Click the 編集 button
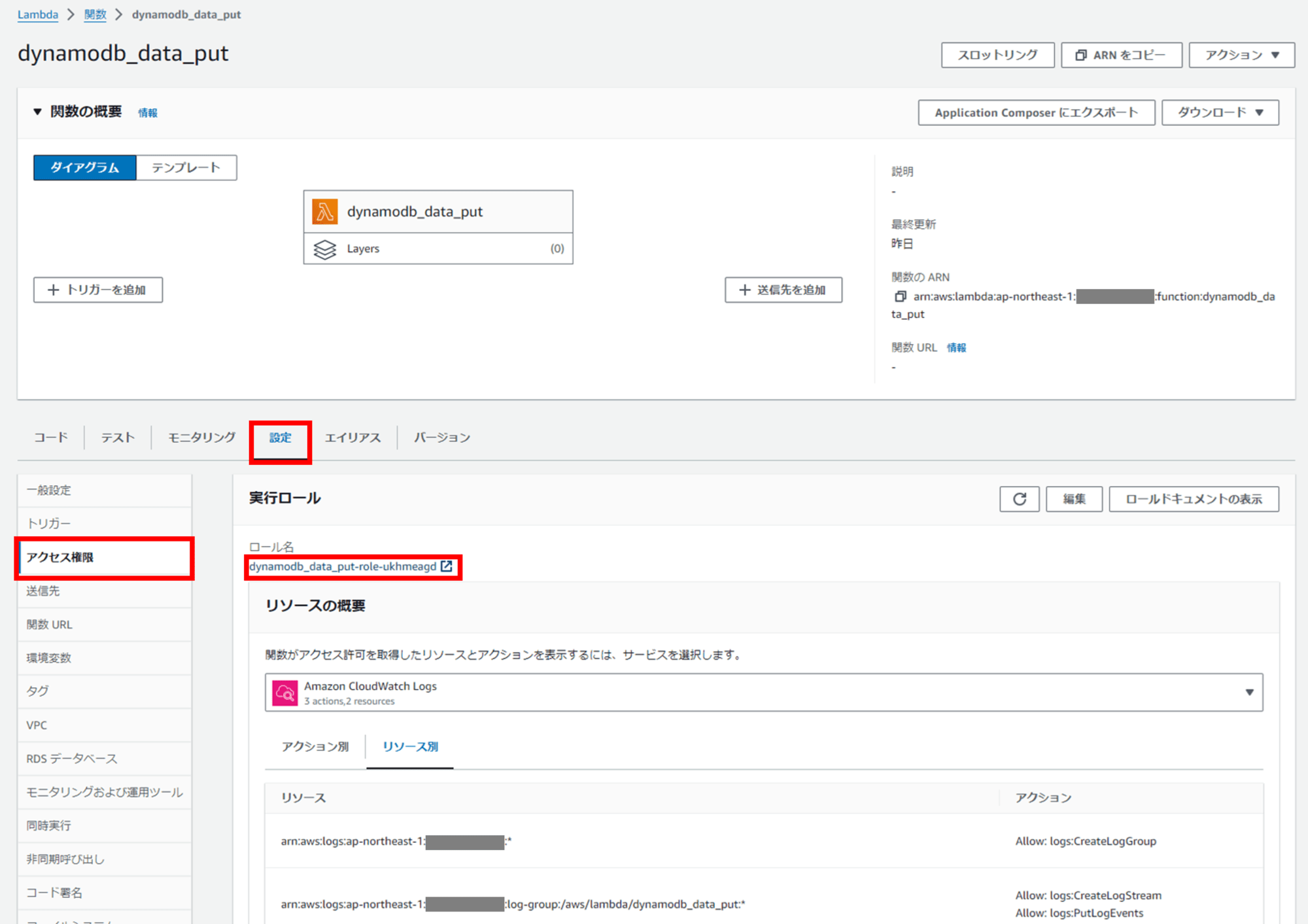Screen dimensions: 1308x924 pos(1074,499)
